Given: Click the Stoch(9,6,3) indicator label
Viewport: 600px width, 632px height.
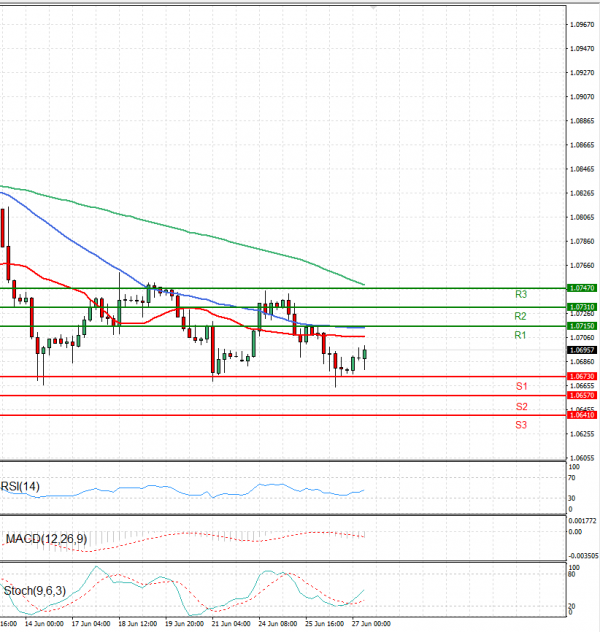Looking at the screenshot, I should click(x=35, y=591).
